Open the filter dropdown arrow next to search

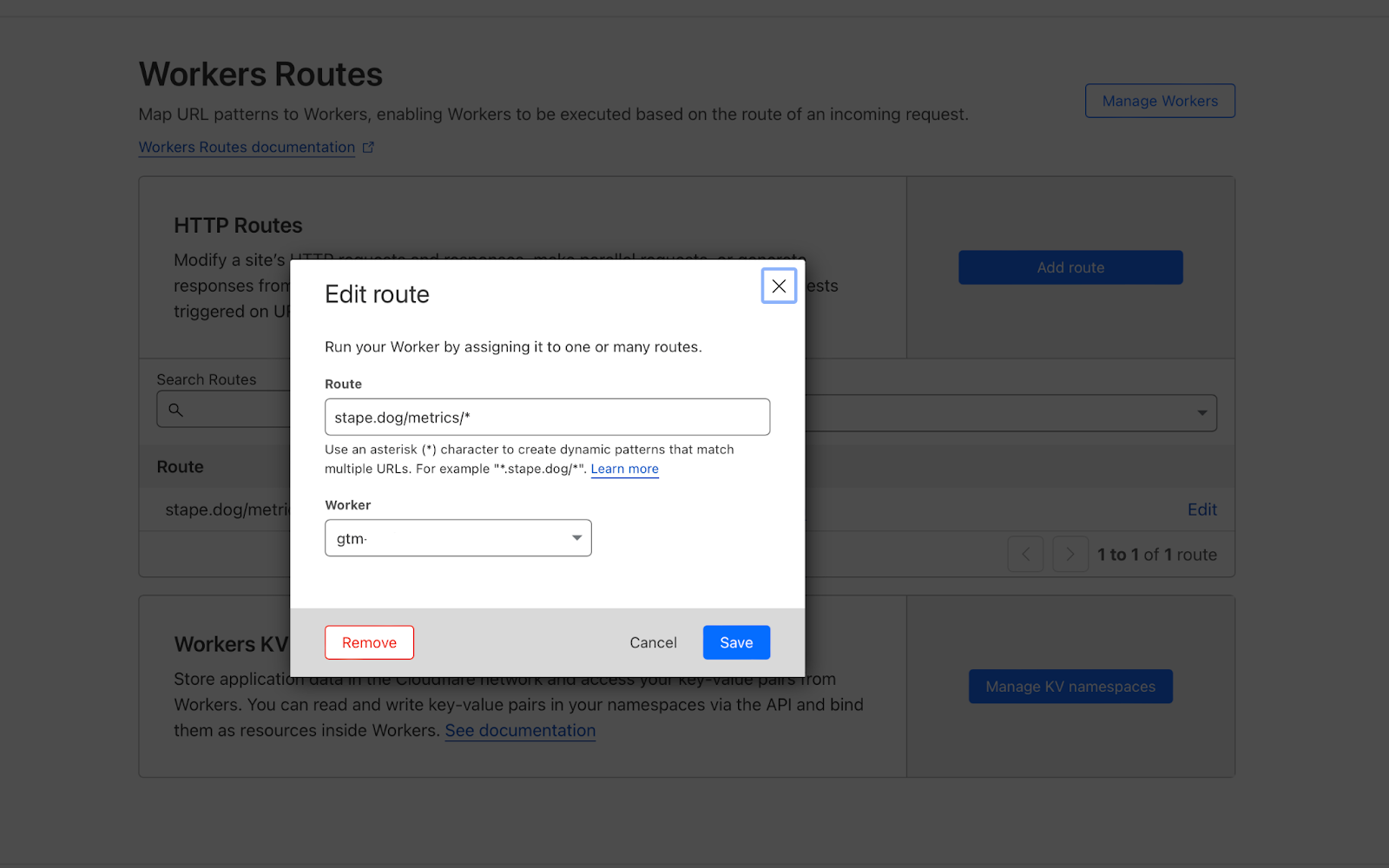[x=1202, y=413]
